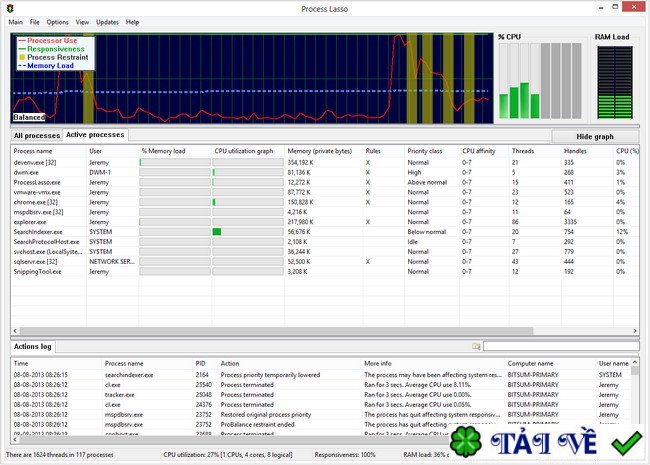
Task: Open the Main menu
Action: coord(15,21)
